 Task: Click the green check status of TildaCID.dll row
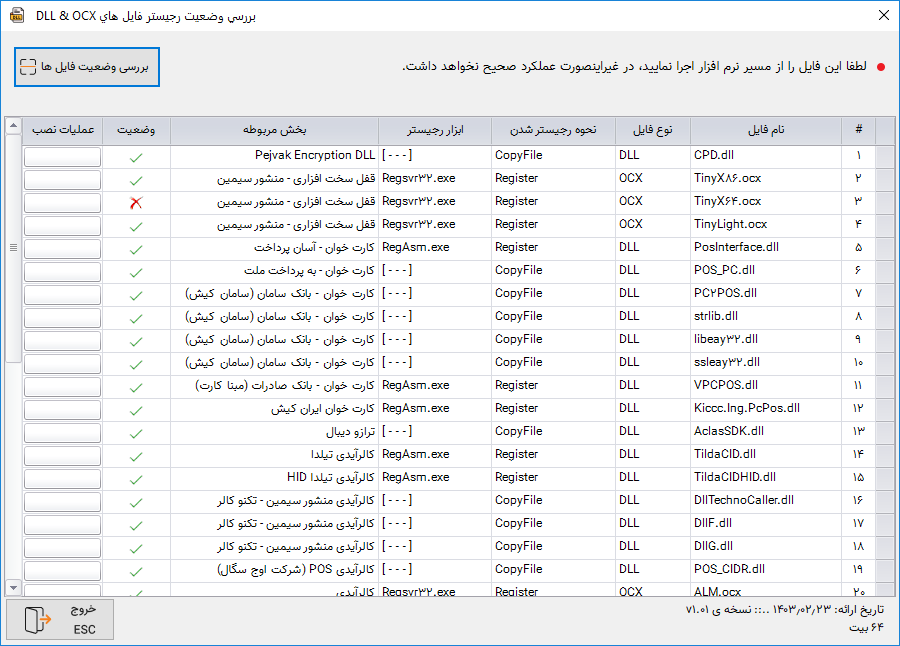point(136,455)
